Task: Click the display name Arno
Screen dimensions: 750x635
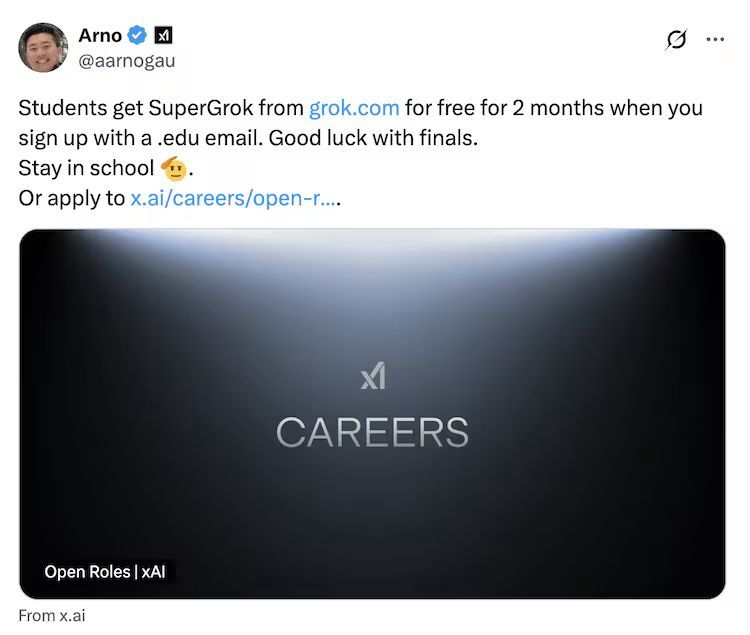Action: [x=100, y=36]
